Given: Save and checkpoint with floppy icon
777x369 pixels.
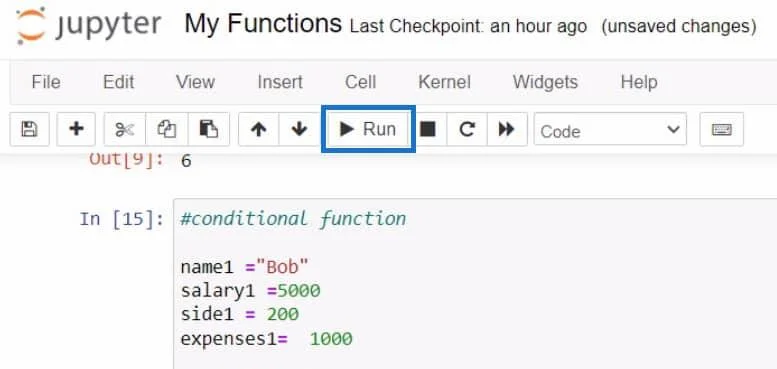Looking at the screenshot, I should click(x=29, y=129).
